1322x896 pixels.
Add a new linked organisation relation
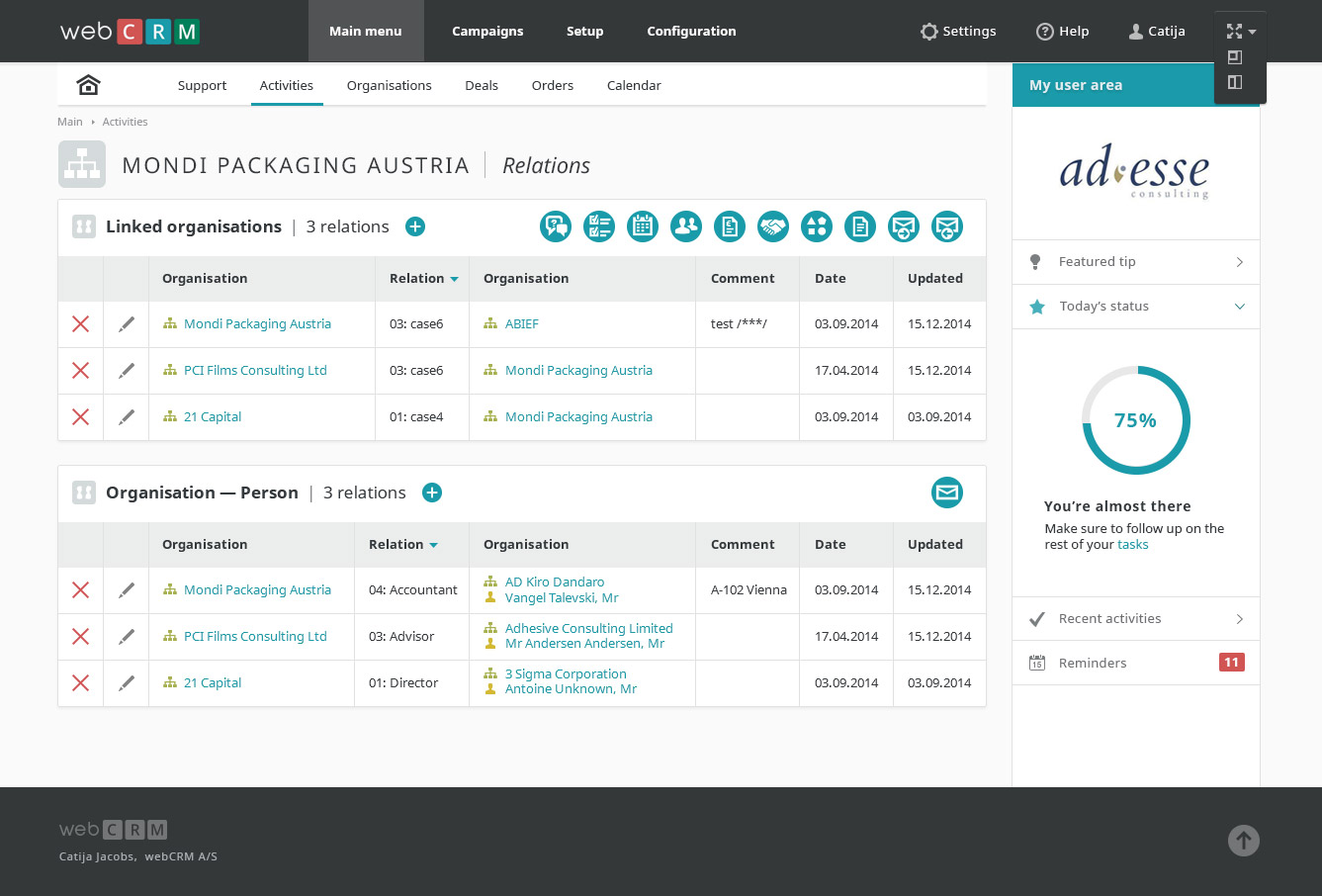415,226
